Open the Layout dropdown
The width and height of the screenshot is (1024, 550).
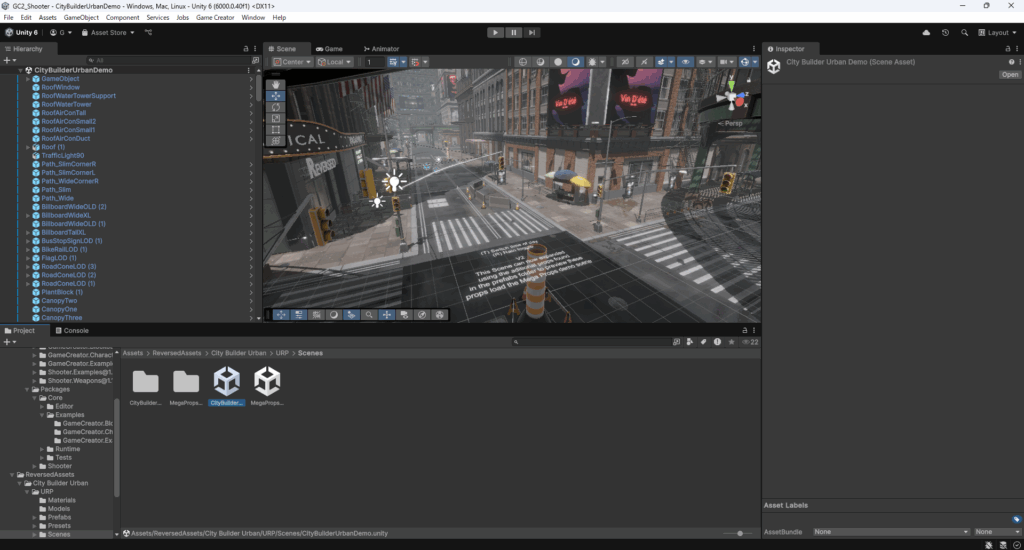tap(996, 32)
